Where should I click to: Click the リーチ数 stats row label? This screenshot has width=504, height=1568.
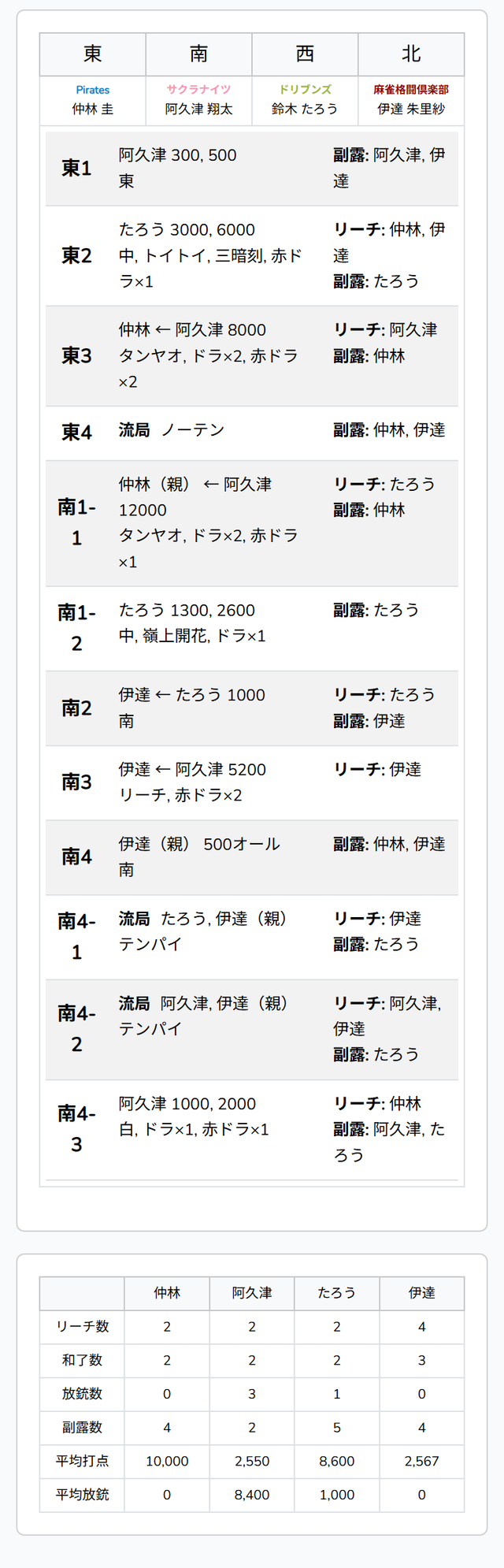83,1326
